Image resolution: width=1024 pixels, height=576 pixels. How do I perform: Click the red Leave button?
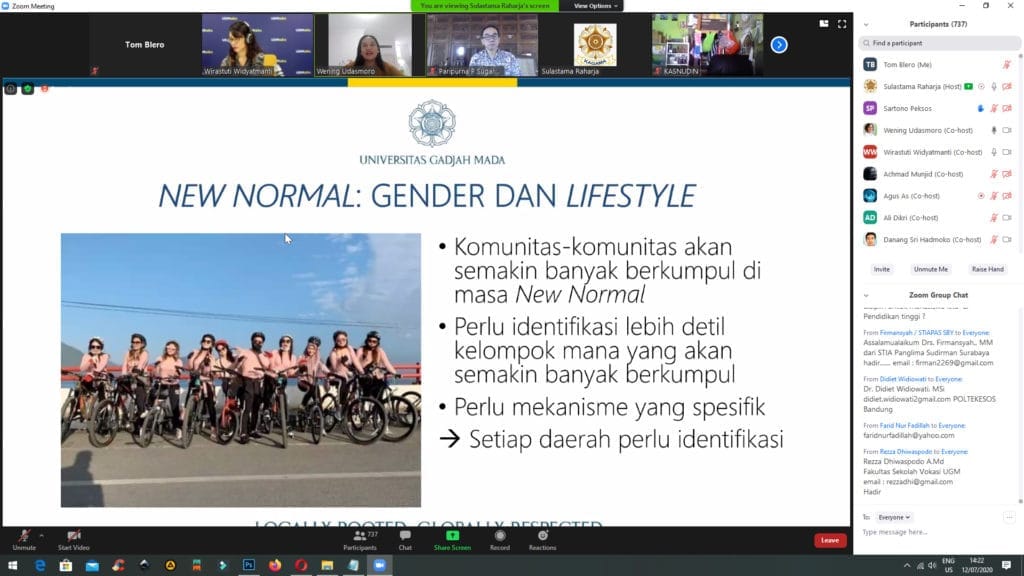point(830,540)
